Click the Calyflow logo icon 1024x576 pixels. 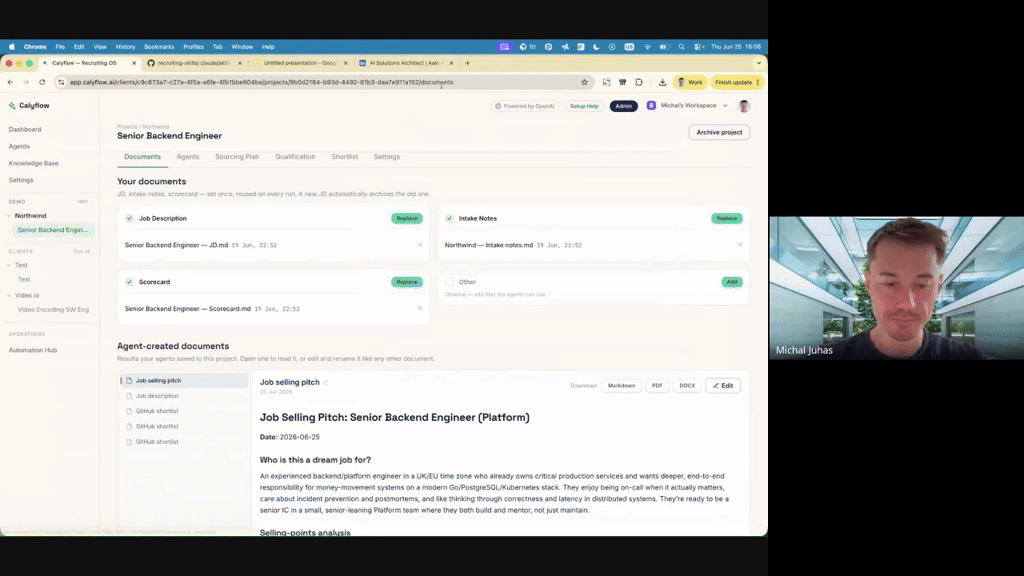[12, 105]
